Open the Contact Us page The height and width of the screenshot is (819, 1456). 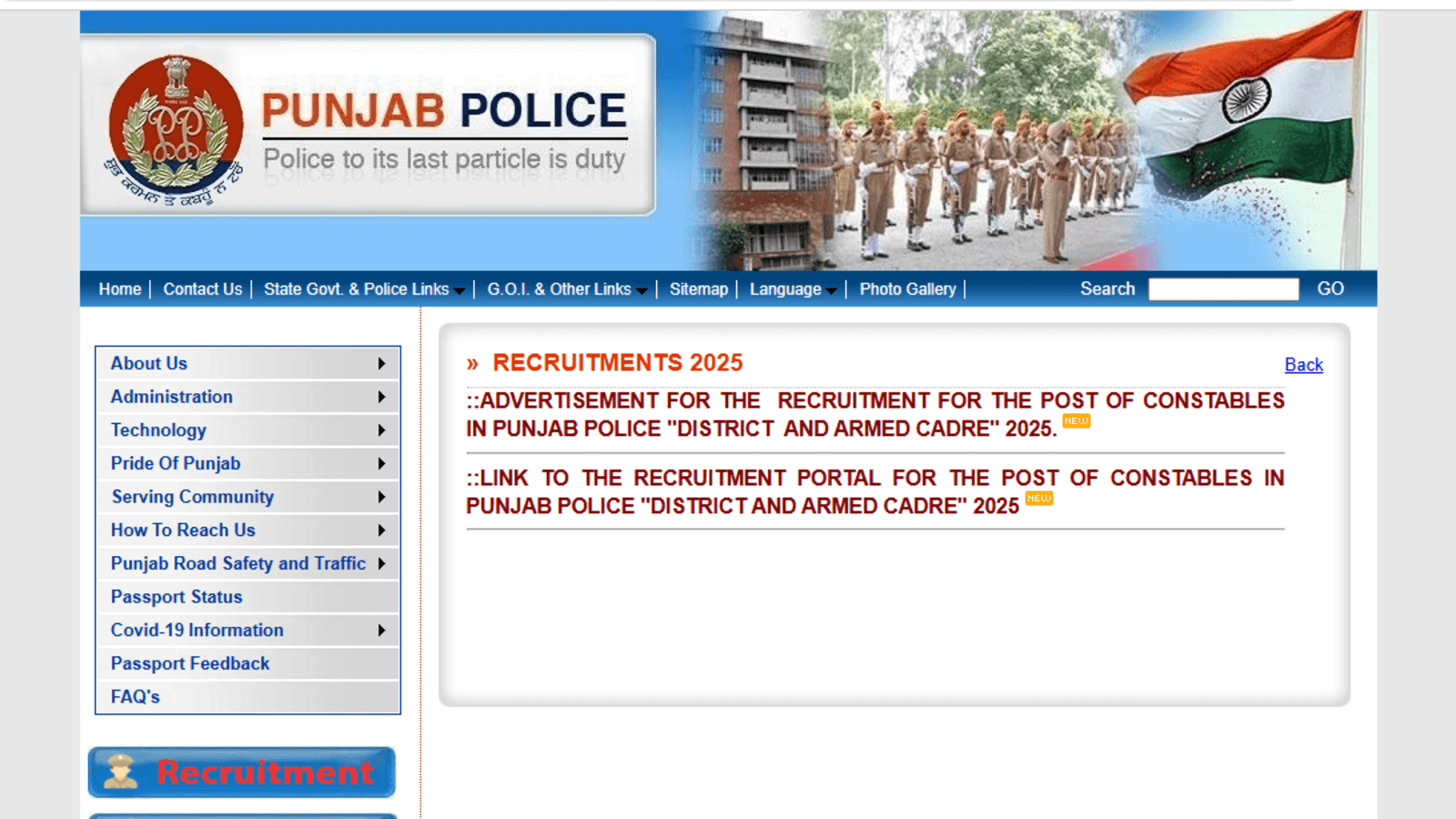point(202,289)
